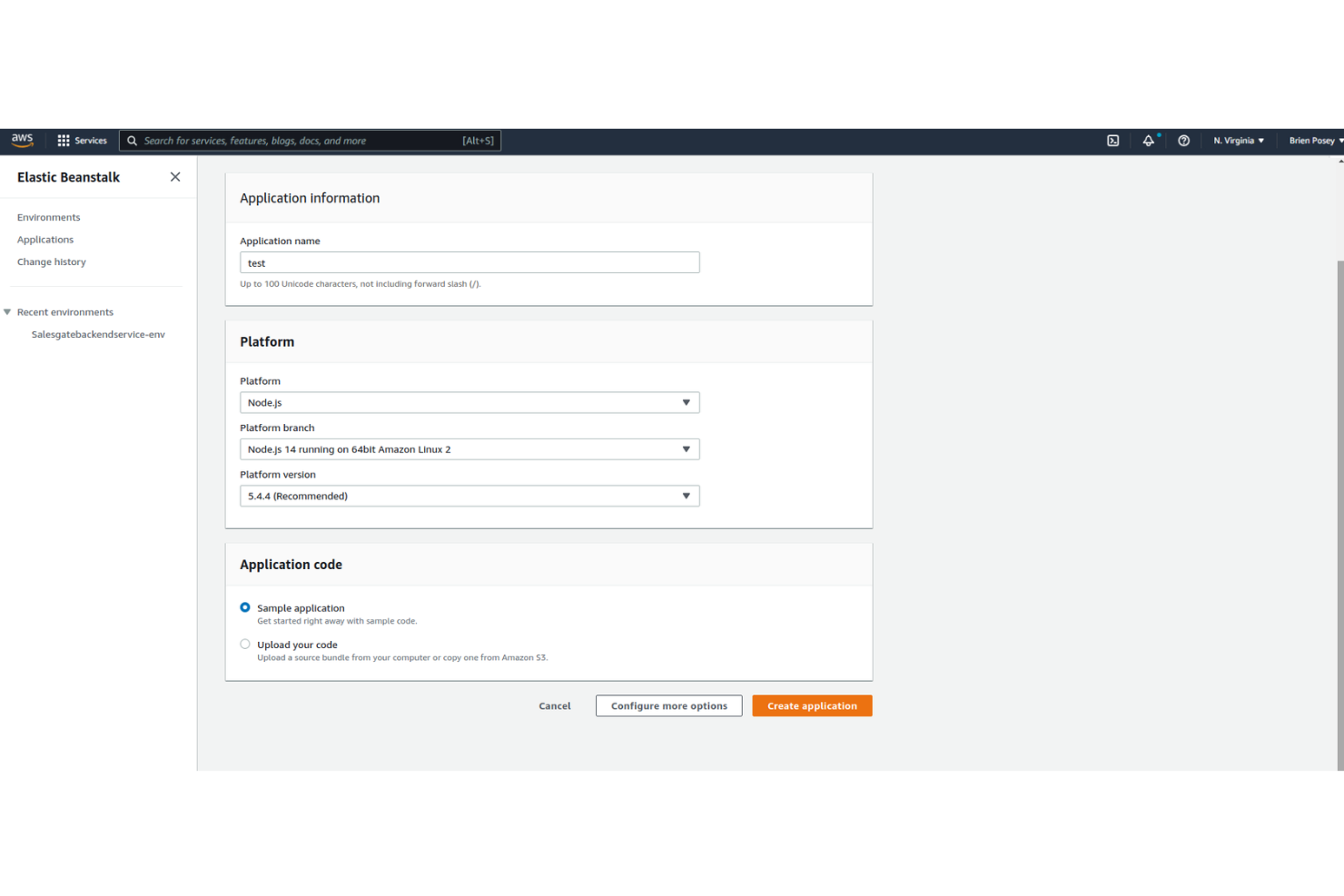Click inside the Application name field
The width and height of the screenshot is (1344, 896).
(x=469, y=262)
